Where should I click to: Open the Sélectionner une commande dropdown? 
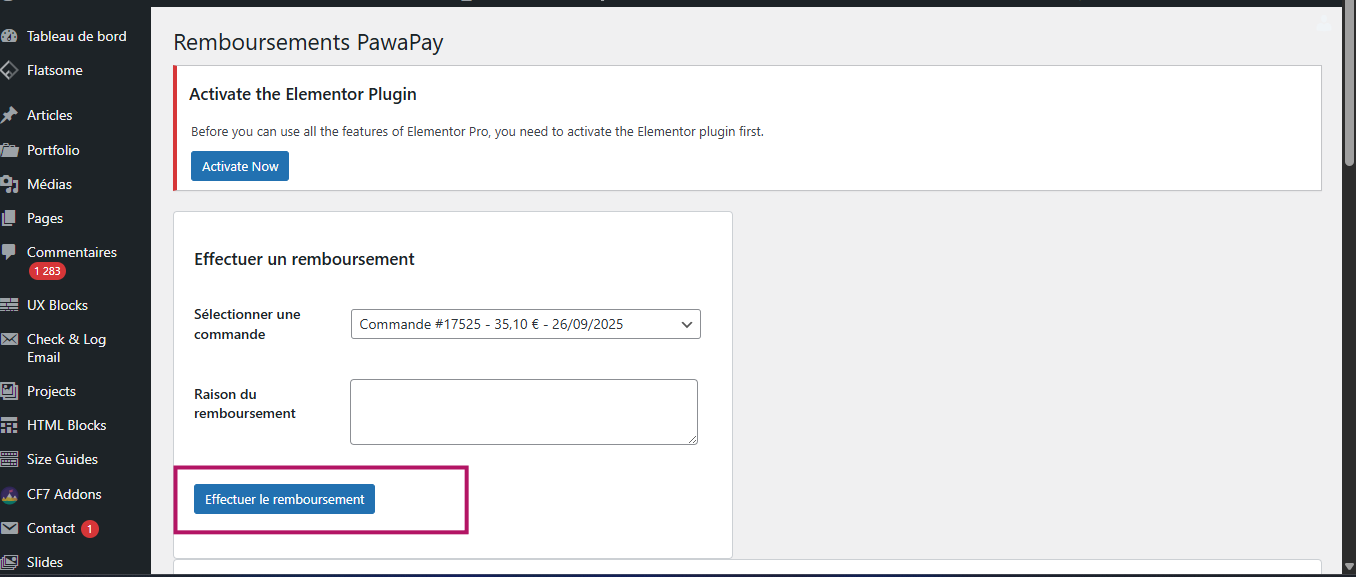coord(526,324)
